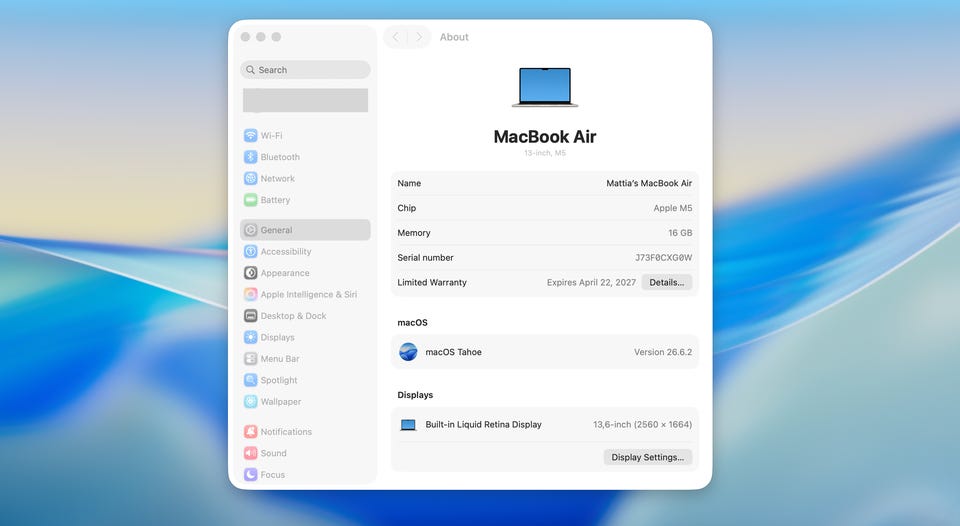This screenshot has height=526, width=960.
Task: Select the Appearance icon
Action: [250, 273]
